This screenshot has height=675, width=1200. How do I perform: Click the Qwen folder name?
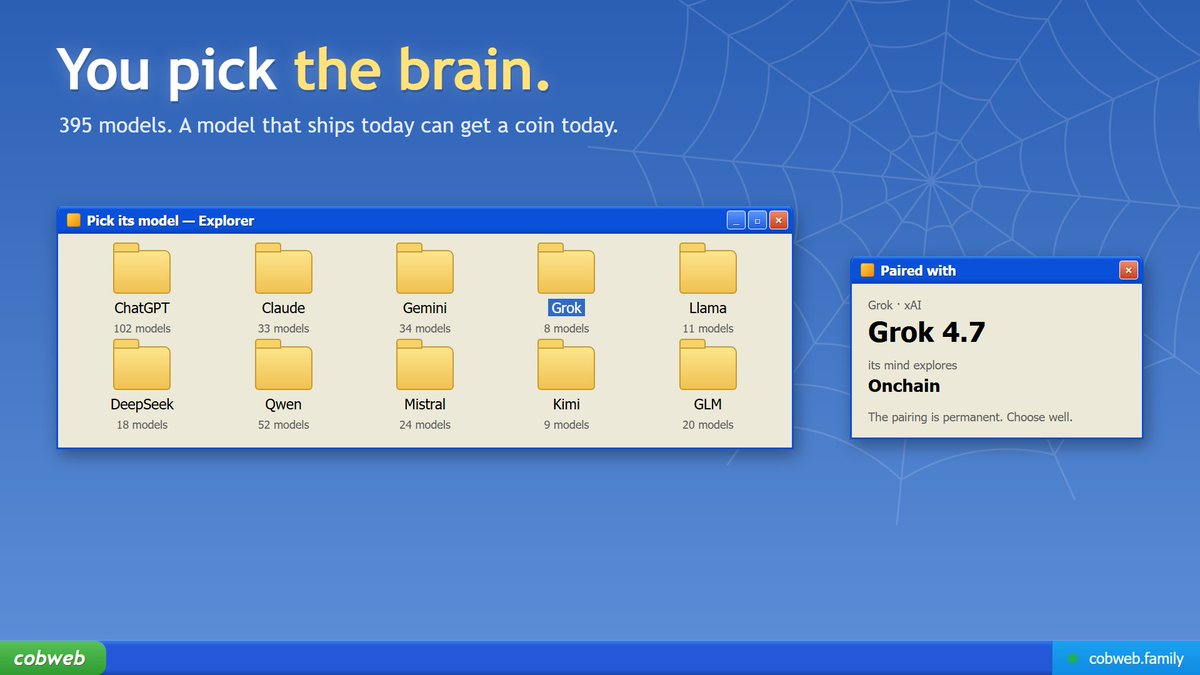click(x=283, y=404)
